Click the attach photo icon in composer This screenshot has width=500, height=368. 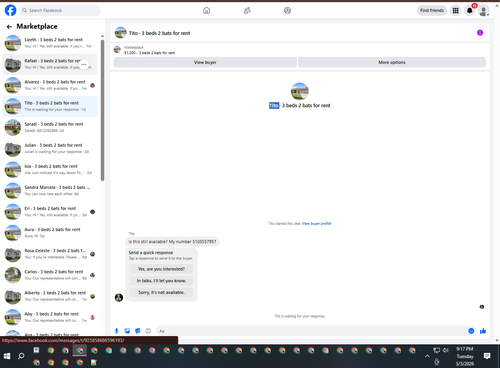[x=127, y=331]
